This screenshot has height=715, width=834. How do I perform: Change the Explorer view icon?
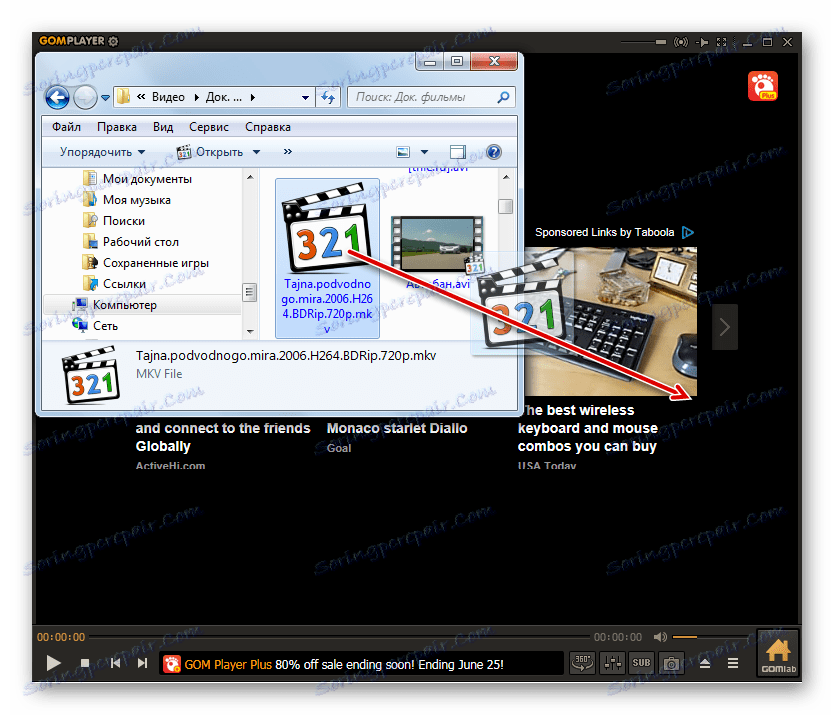[x=403, y=152]
